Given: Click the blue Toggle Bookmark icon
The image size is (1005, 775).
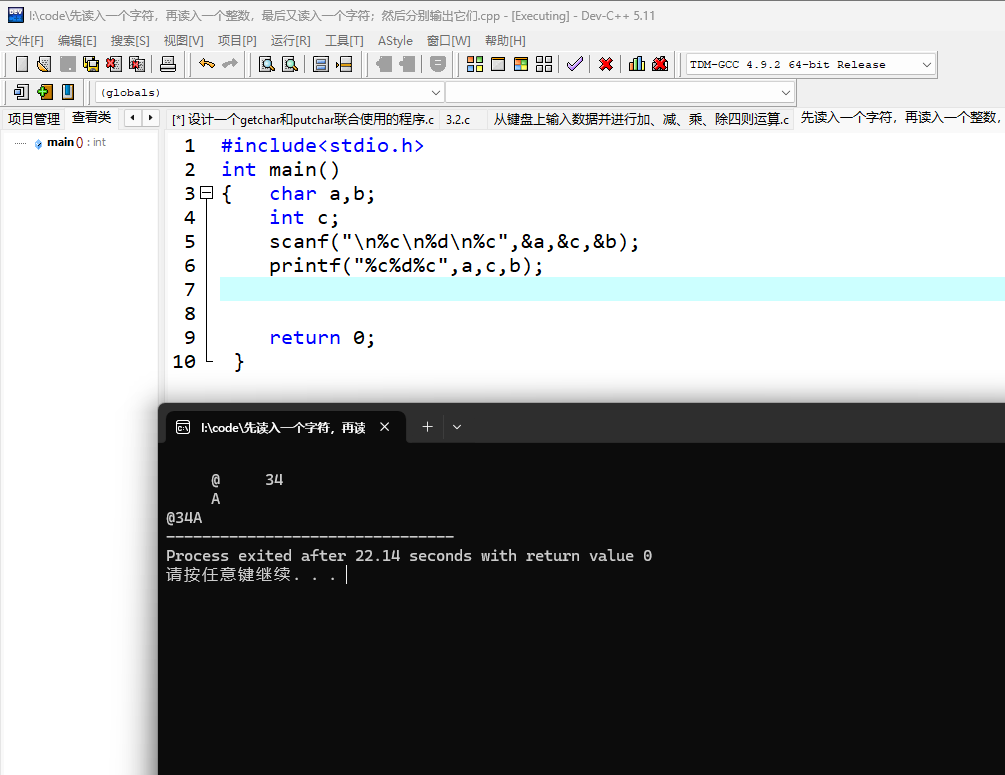Looking at the screenshot, I should [68, 92].
